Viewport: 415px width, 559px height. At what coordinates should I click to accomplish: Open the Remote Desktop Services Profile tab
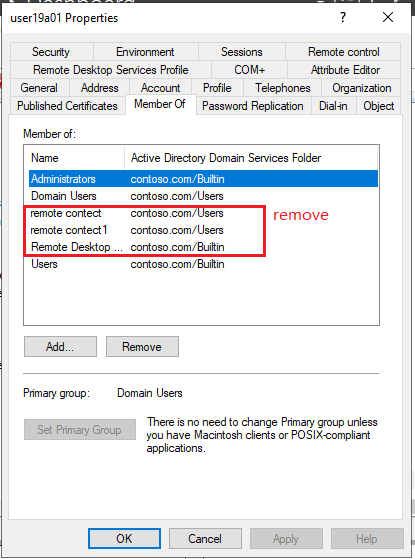click(x=111, y=70)
